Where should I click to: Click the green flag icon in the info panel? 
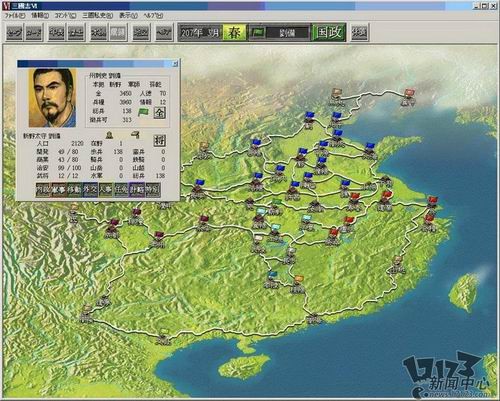(143, 112)
